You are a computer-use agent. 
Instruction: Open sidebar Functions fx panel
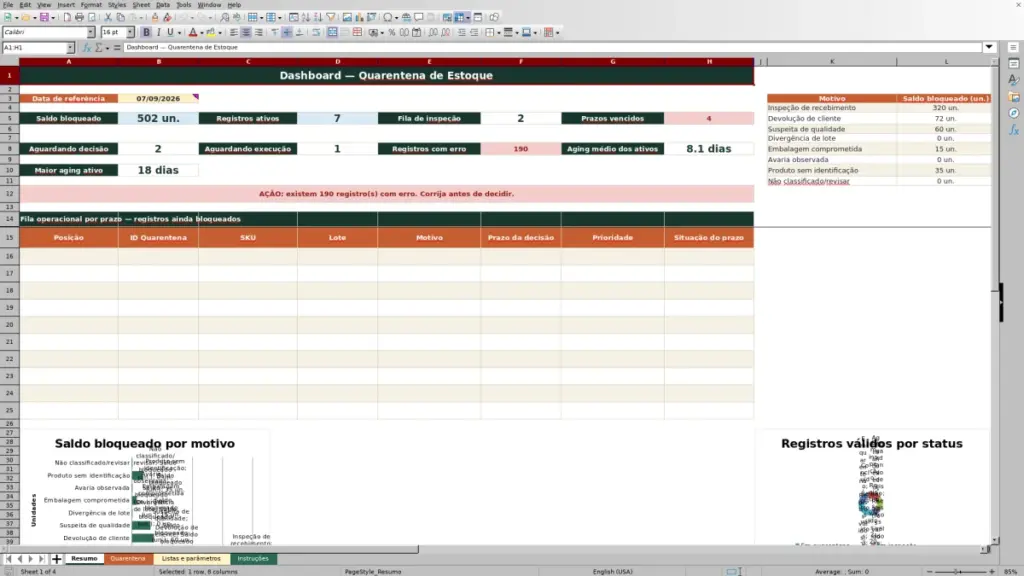point(1014,130)
